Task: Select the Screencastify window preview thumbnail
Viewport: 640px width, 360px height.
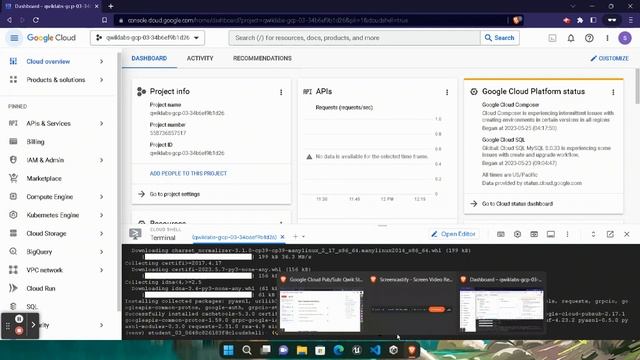Action: [411, 304]
